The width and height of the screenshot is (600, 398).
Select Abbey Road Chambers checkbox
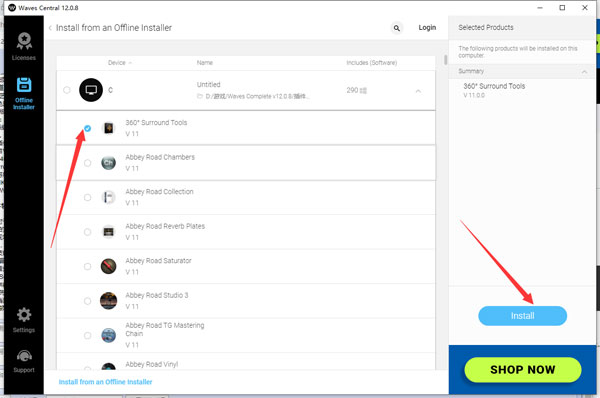click(x=88, y=163)
